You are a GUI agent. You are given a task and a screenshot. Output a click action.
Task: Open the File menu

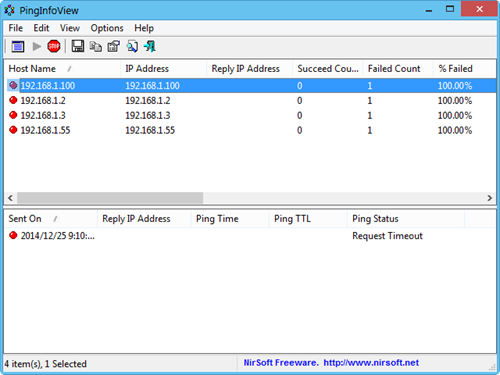[x=16, y=28]
